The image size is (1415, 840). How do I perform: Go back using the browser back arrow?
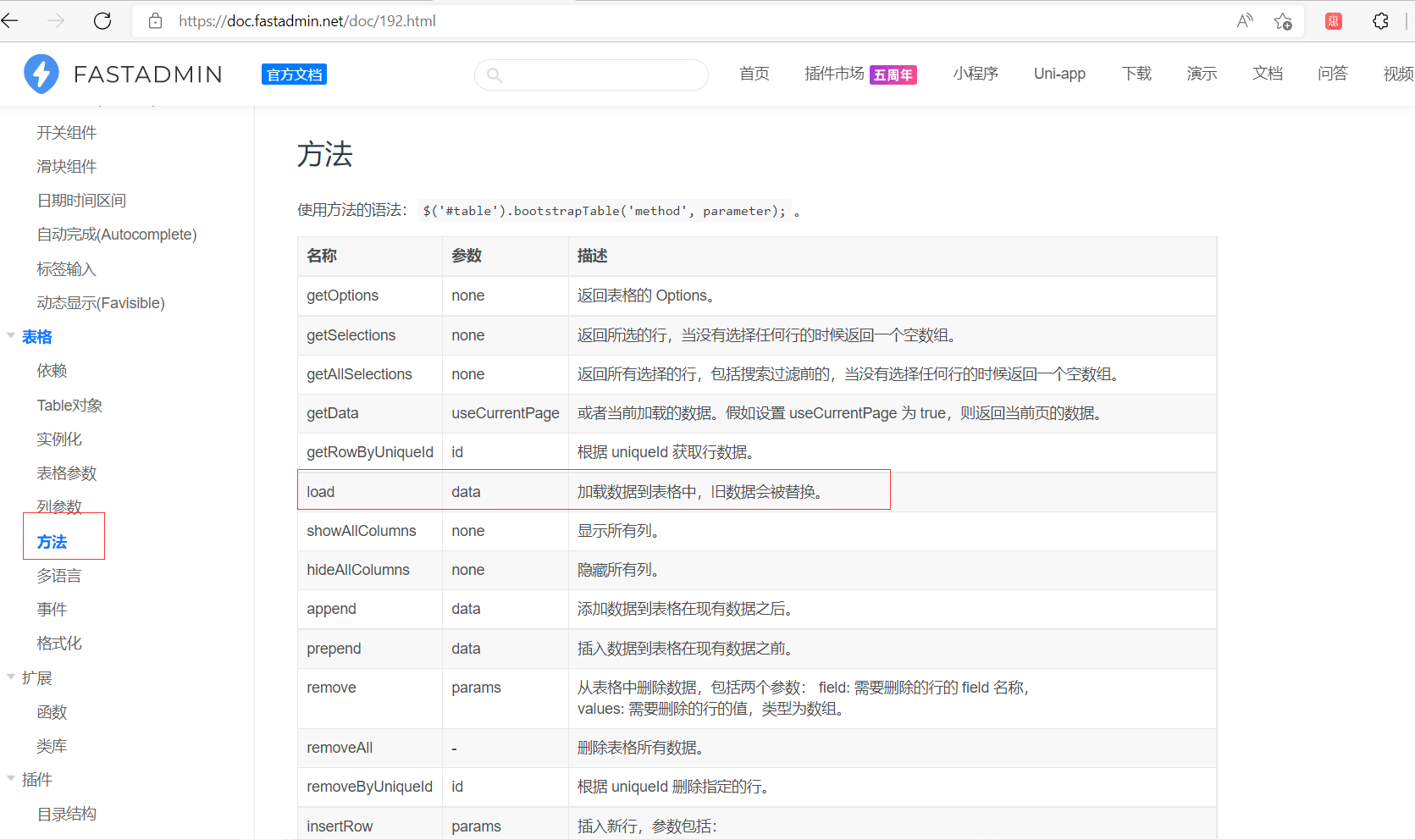coord(10,21)
